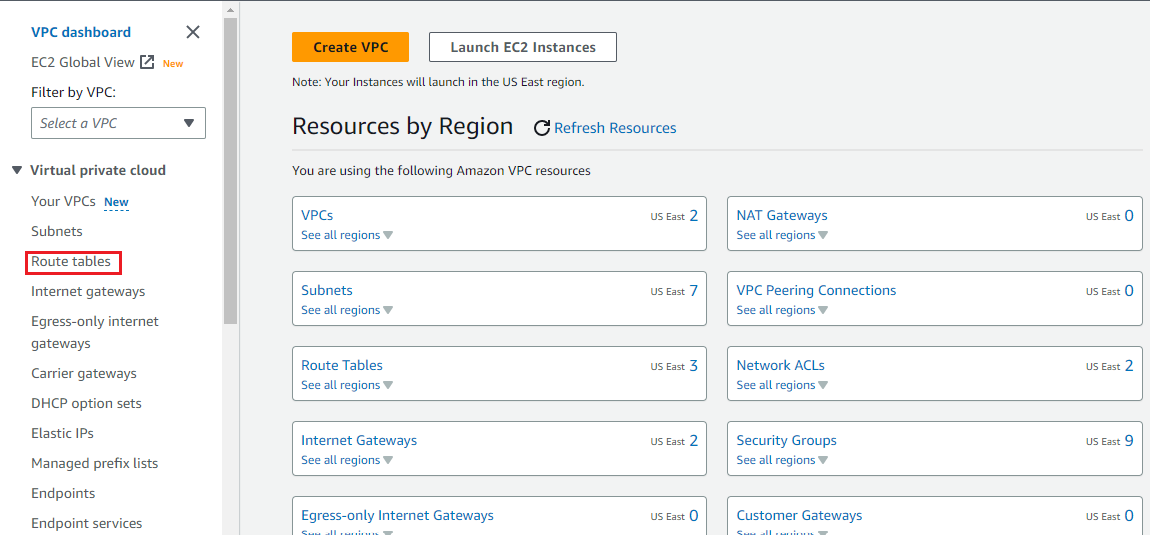This screenshot has width=1150, height=535.
Task: Click the scrollbar up arrow in sidebar
Action: tap(230, 10)
